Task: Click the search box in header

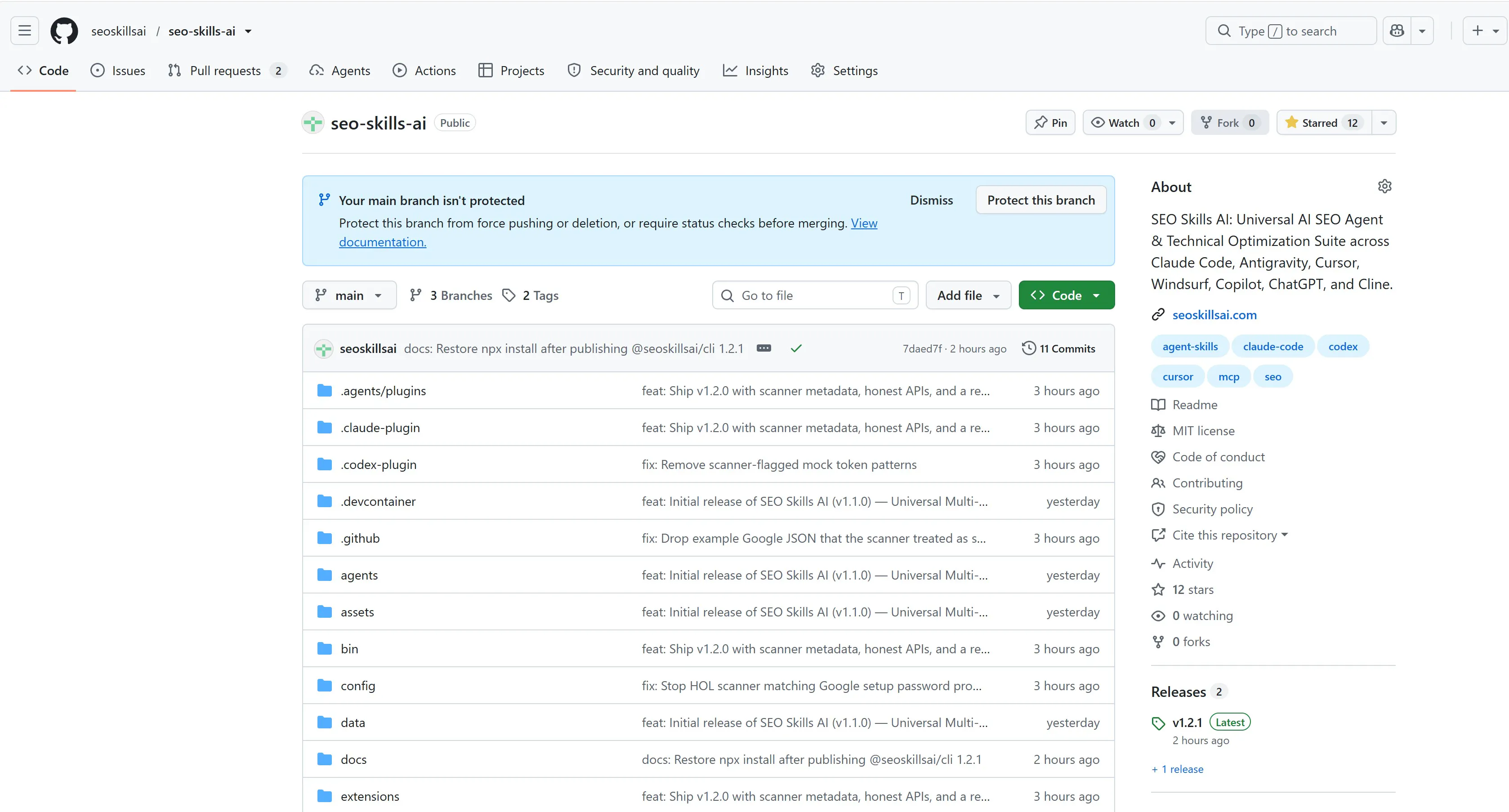Action: (1290, 31)
